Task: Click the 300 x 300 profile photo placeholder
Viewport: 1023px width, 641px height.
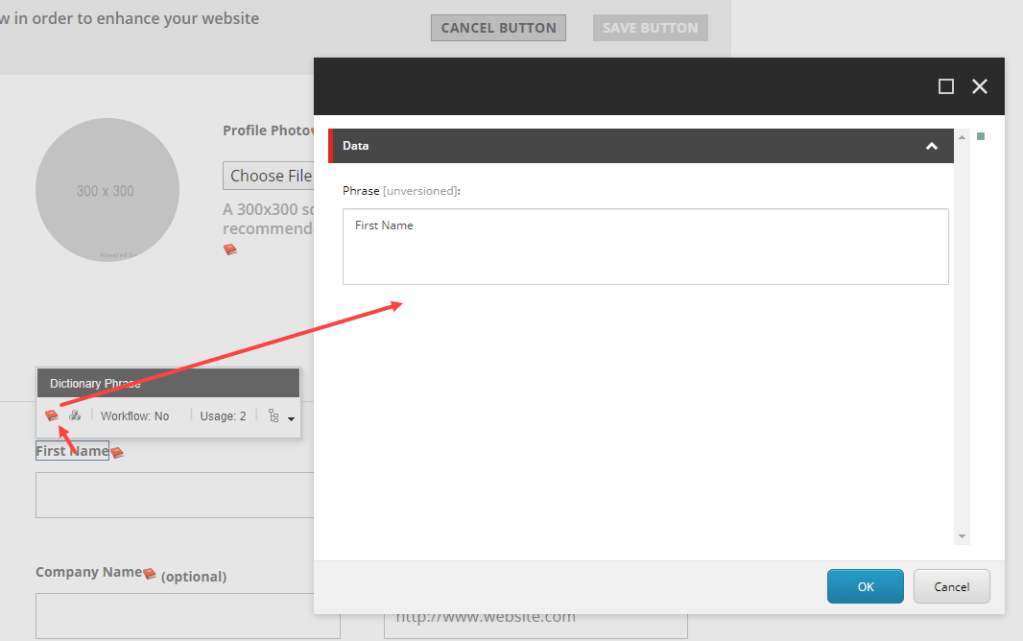Action: [107, 191]
